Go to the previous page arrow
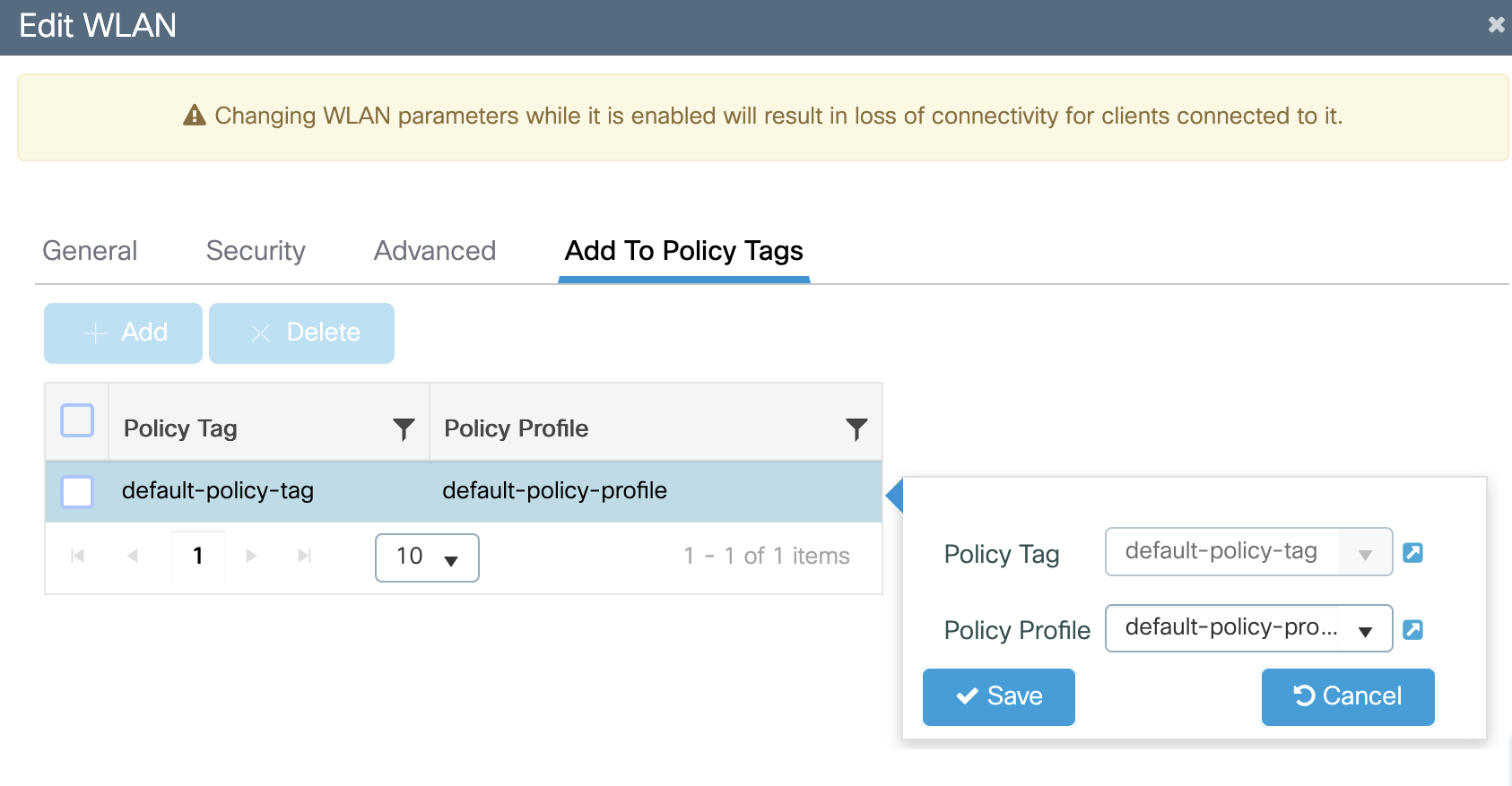Screen dimensions: 1512x786 pyautogui.click(x=133, y=556)
